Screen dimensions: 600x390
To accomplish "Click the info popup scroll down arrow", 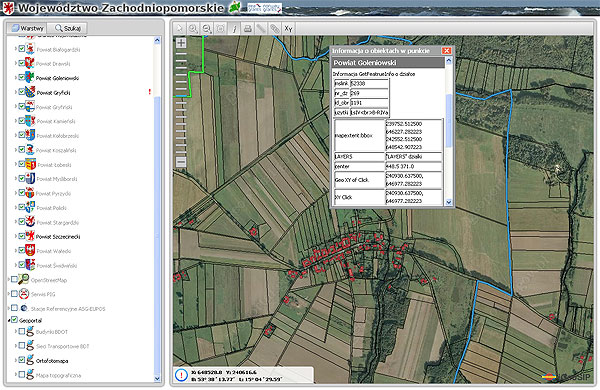I will [x=449, y=202].
